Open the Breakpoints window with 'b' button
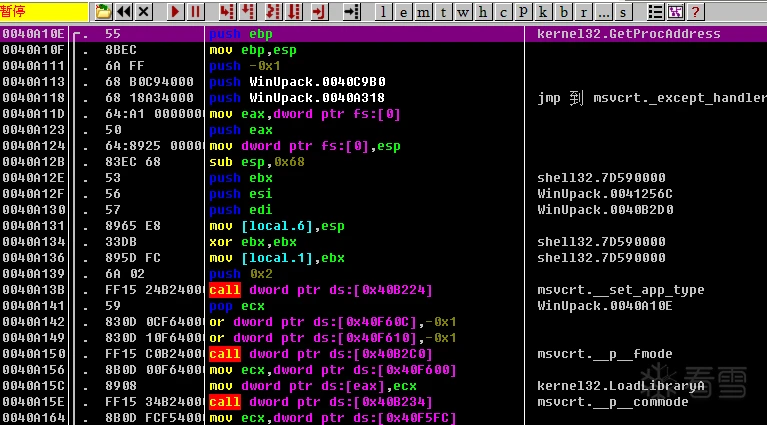The height and width of the screenshot is (425, 767). (x=563, y=12)
